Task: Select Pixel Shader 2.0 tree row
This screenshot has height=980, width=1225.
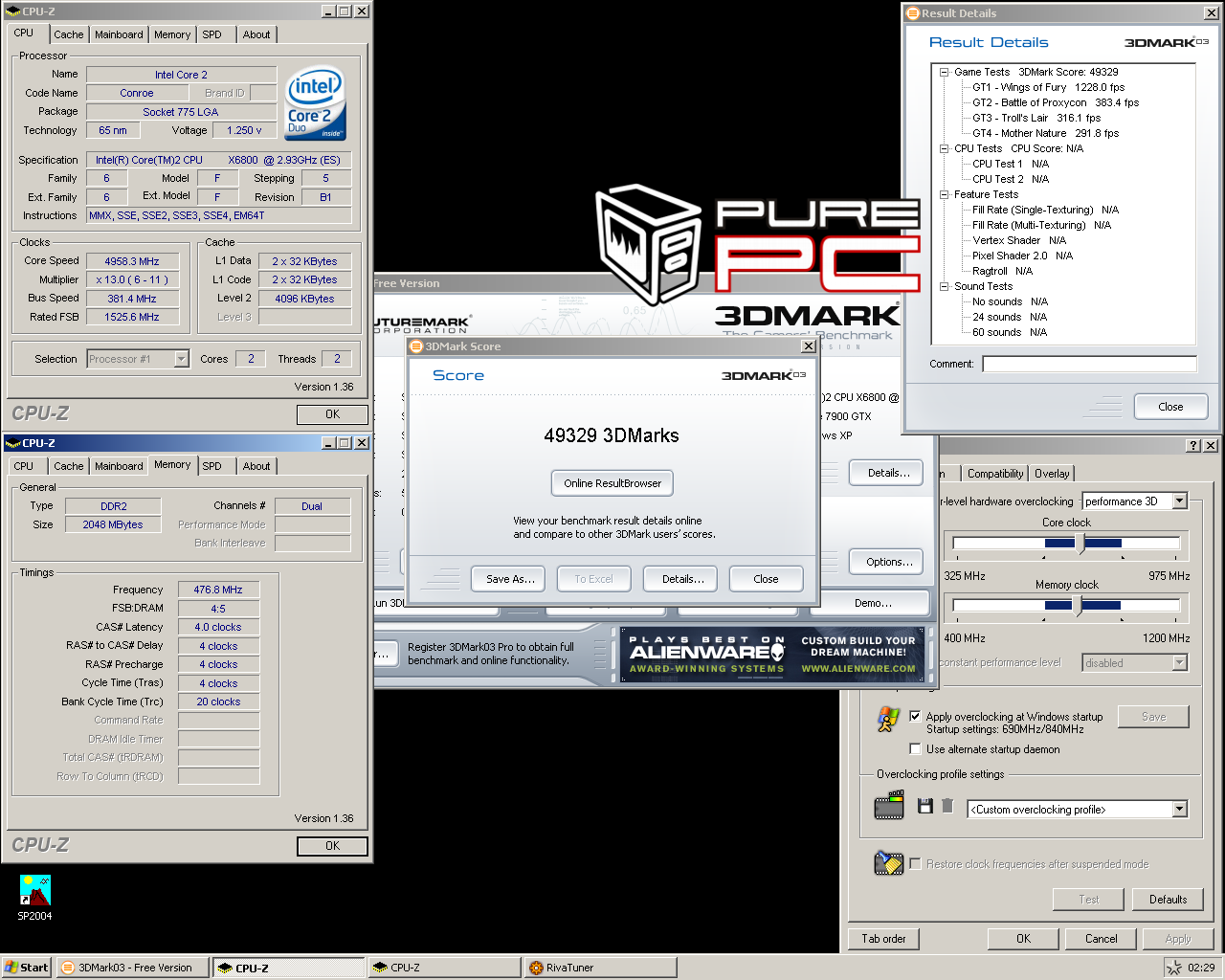Action: [x=1022, y=256]
